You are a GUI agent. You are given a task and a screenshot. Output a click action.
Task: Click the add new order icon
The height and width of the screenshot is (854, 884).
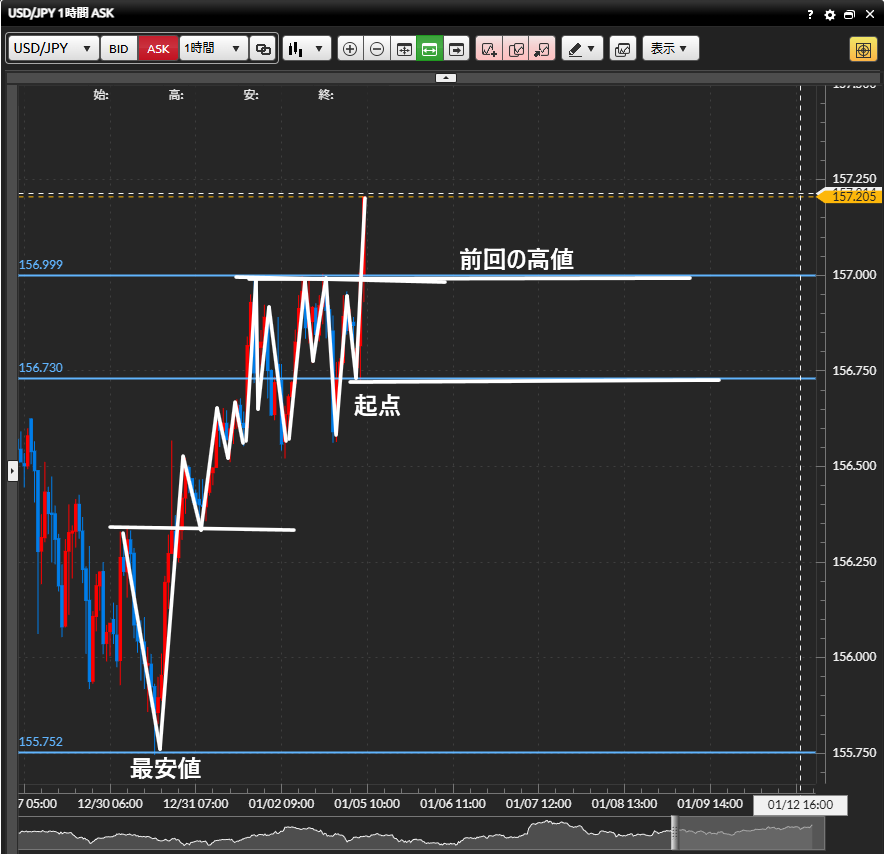point(489,49)
